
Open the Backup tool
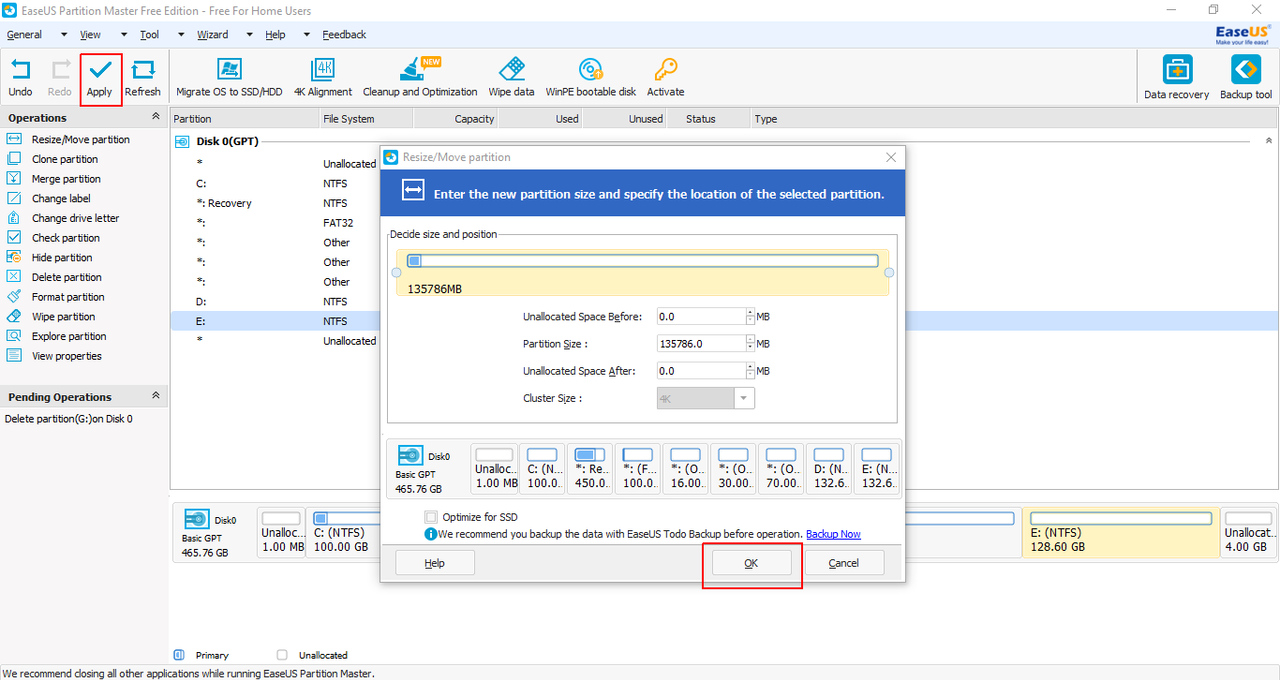coord(1246,78)
